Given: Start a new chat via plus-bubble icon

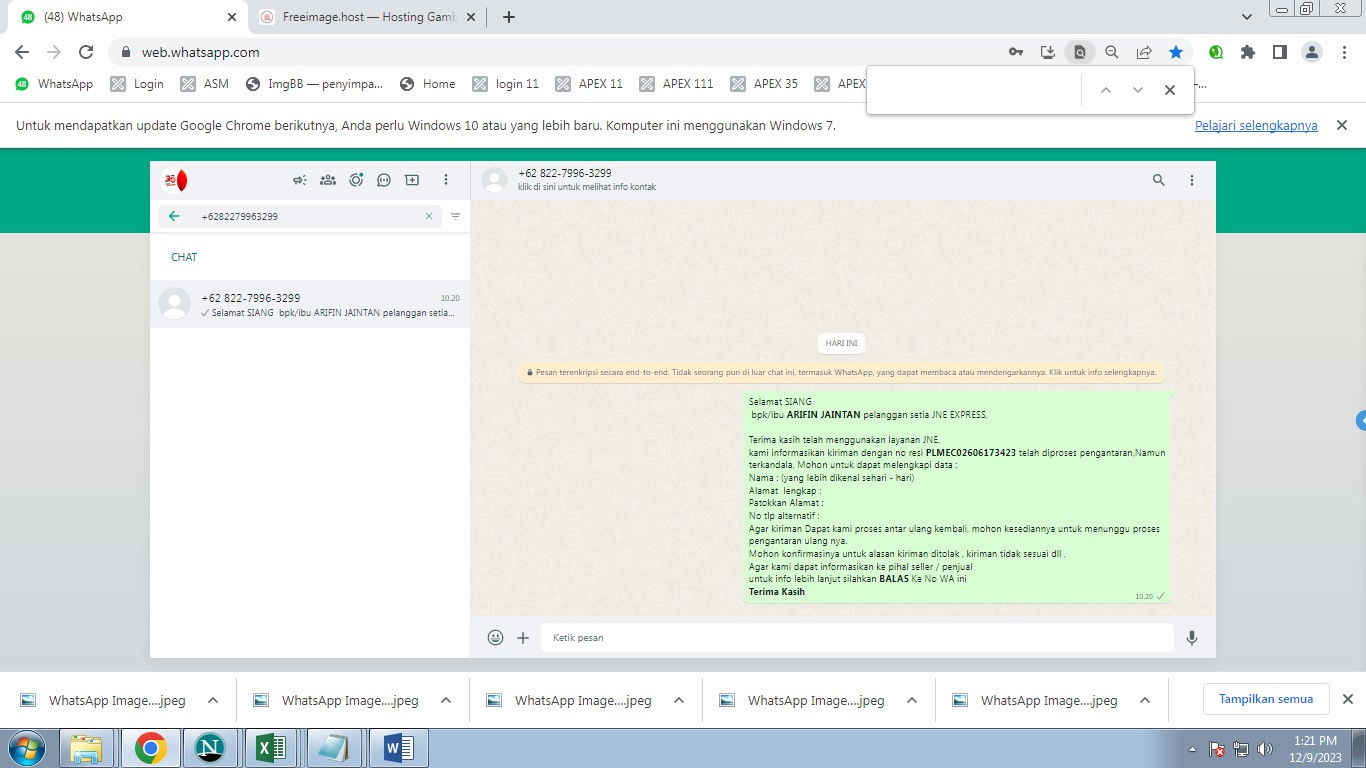Looking at the screenshot, I should pos(412,180).
